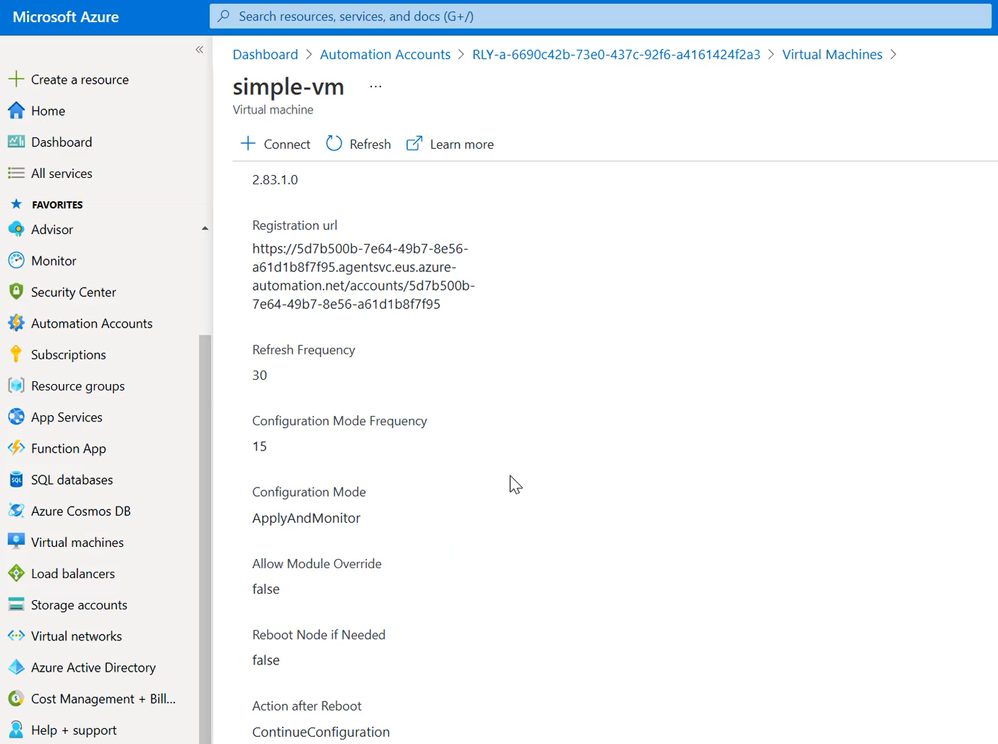The image size is (998, 744).
Task: Select Subscriptions in the favorites list
Action: [x=68, y=354]
